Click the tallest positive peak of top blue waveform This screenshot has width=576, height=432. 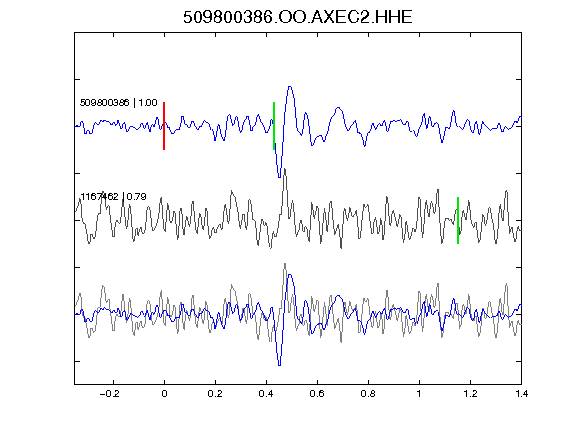tap(290, 88)
